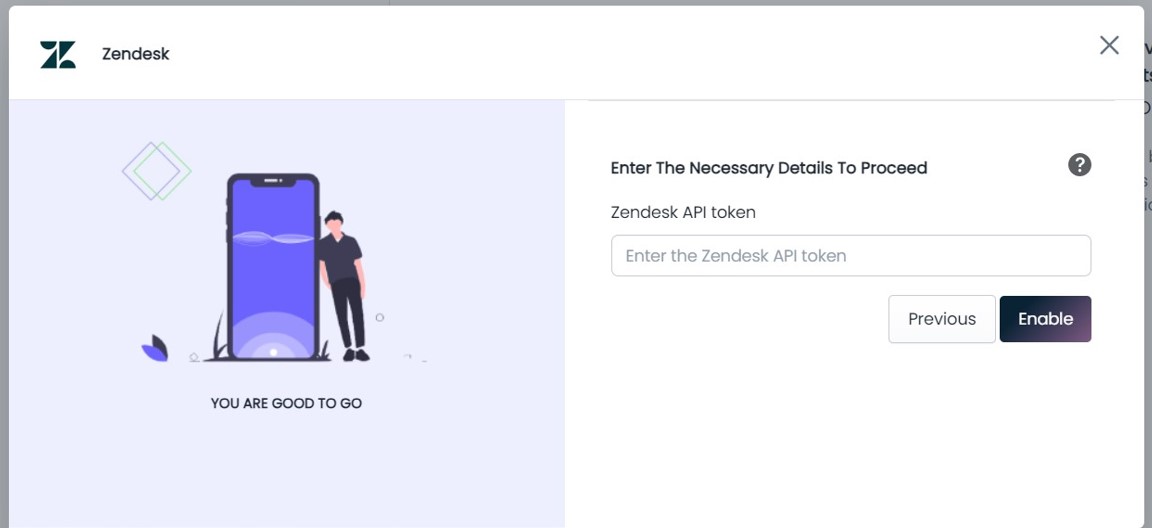Click the dimmed background right of dialog
Image resolution: width=1152 pixels, height=528 pixels.
pos(1148,294)
